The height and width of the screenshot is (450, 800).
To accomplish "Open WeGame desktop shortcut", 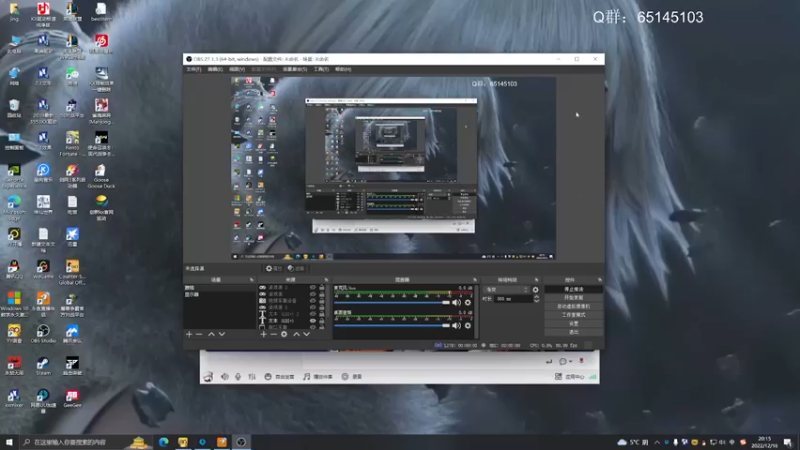I will (43, 269).
